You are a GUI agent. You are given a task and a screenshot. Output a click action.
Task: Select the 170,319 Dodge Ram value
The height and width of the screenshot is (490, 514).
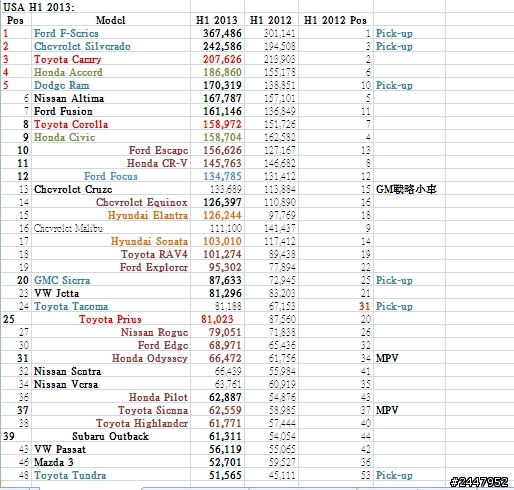(x=222, y=85)
